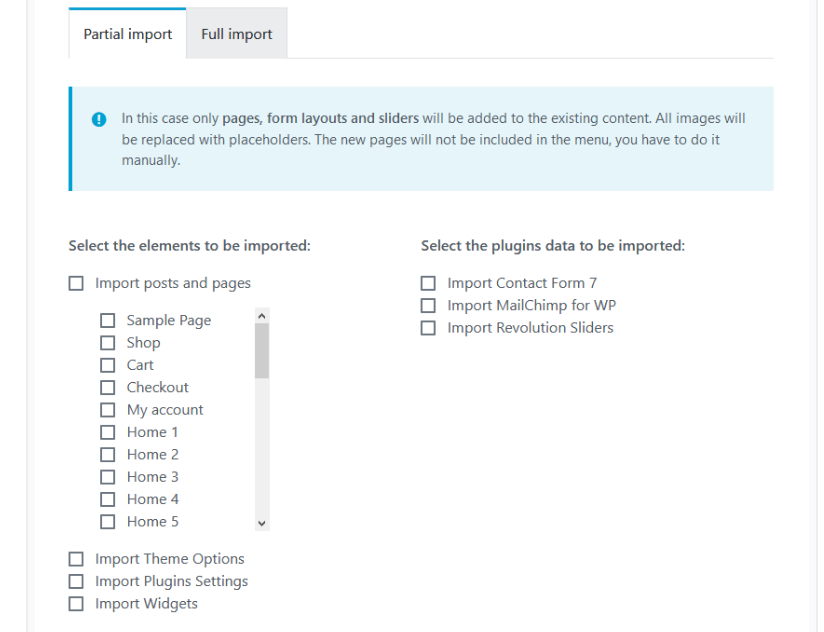The height and width of the screenshot is (632, 824).
Task: Enable Import Theme Options checkbox
Action: click(x=76, y=559)
